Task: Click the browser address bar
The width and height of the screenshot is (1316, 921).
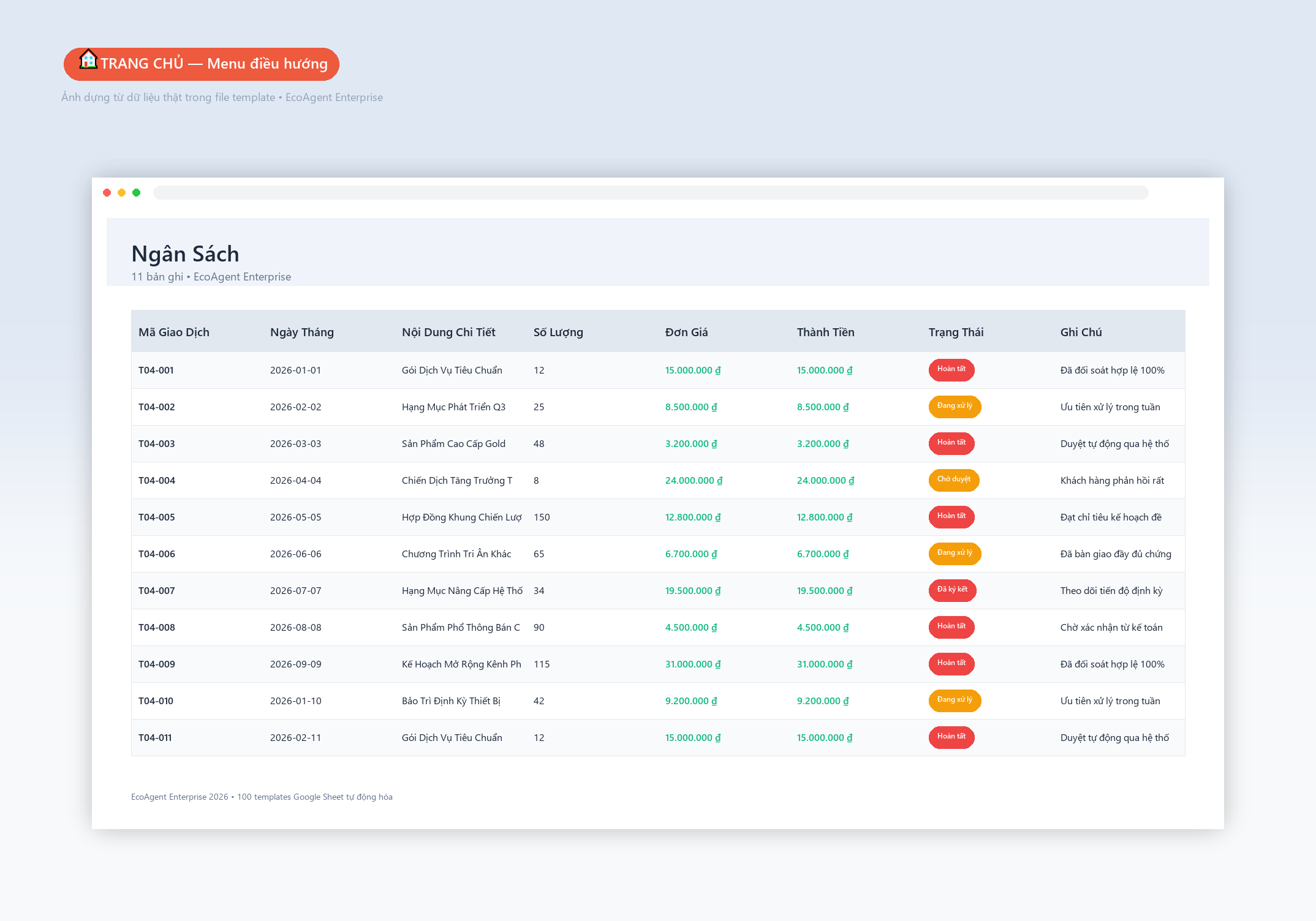Action: 651,192
